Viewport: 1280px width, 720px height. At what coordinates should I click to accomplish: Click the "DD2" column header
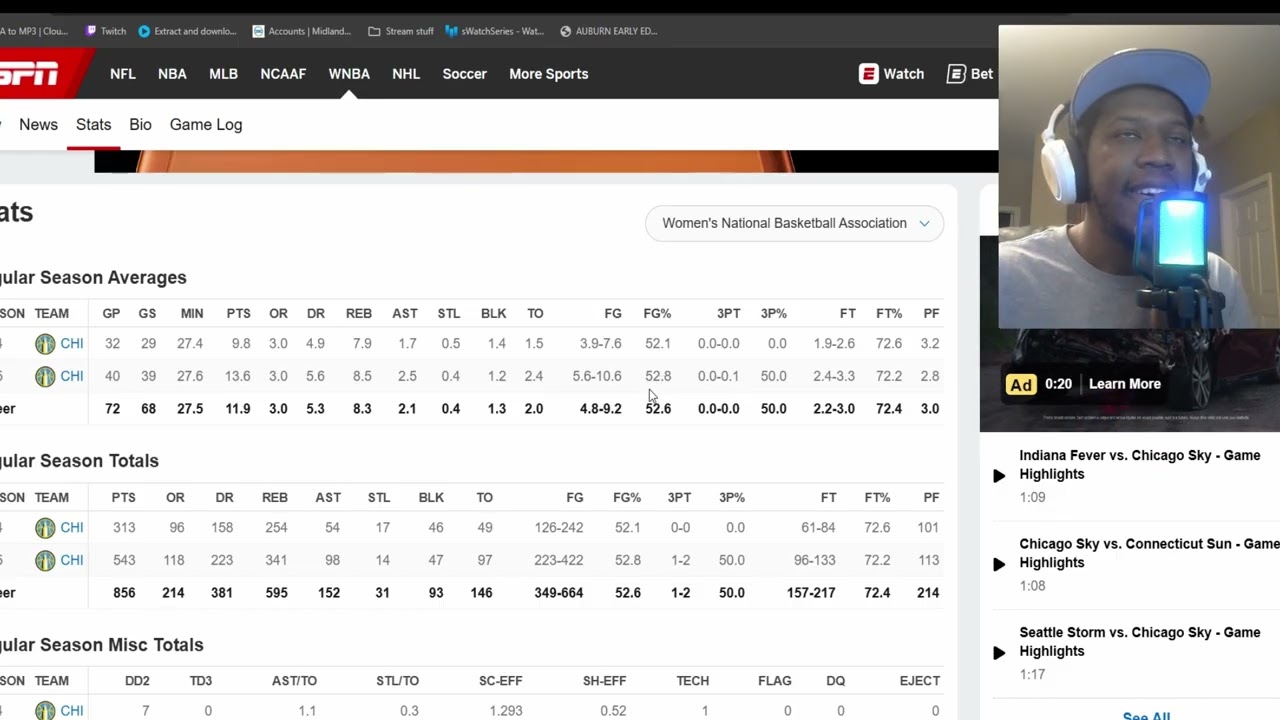click(x=137, y=681)
